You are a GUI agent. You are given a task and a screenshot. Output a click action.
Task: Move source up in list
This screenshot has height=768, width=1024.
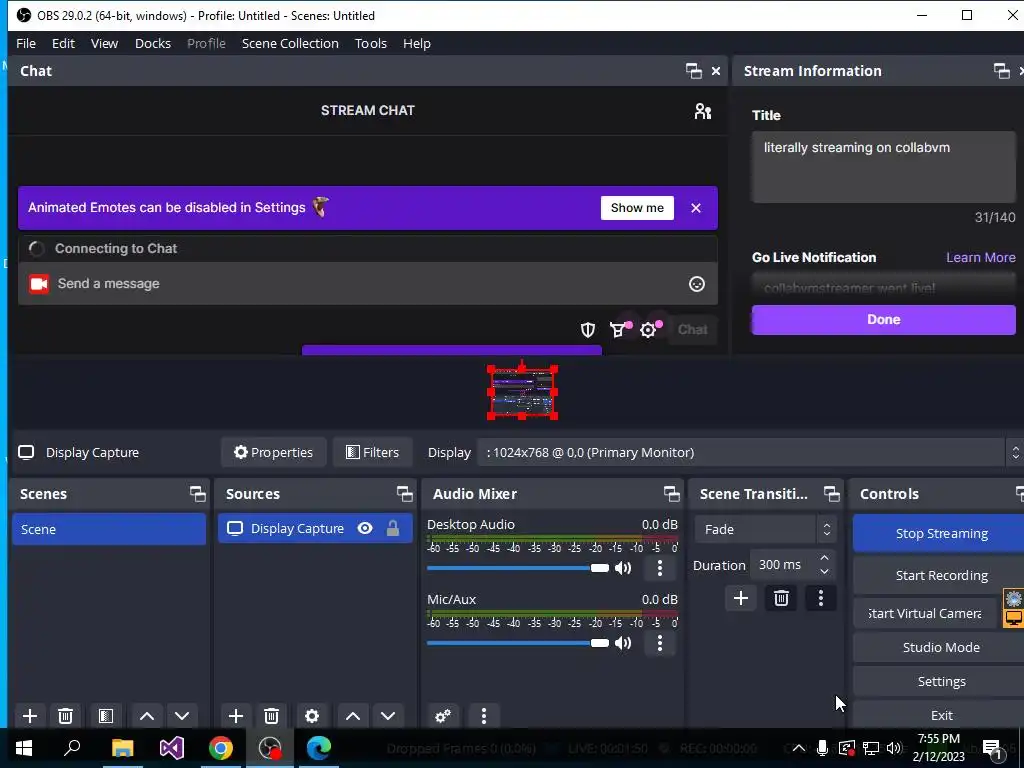353,716
